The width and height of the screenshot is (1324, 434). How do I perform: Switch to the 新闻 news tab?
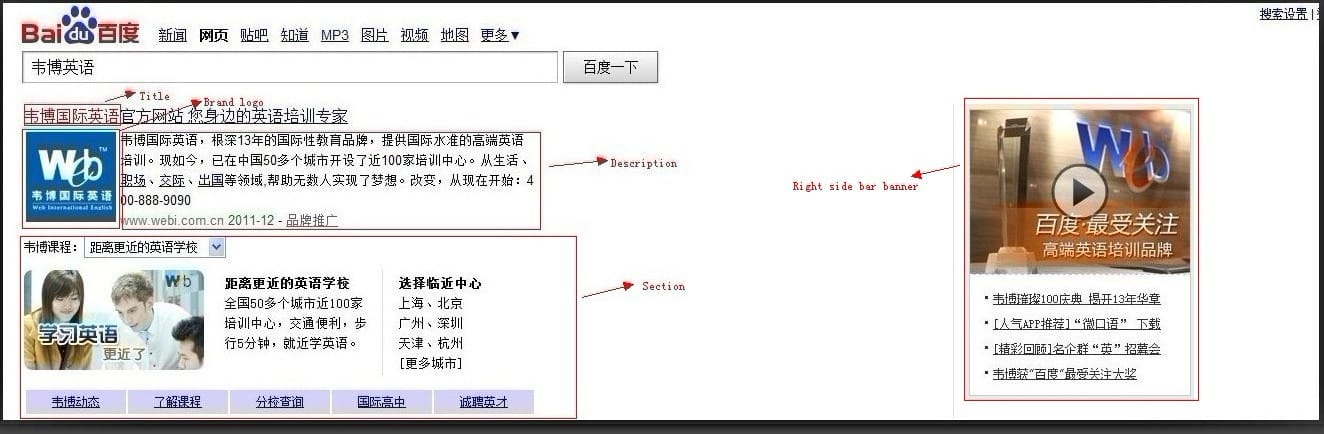point(173,35)
